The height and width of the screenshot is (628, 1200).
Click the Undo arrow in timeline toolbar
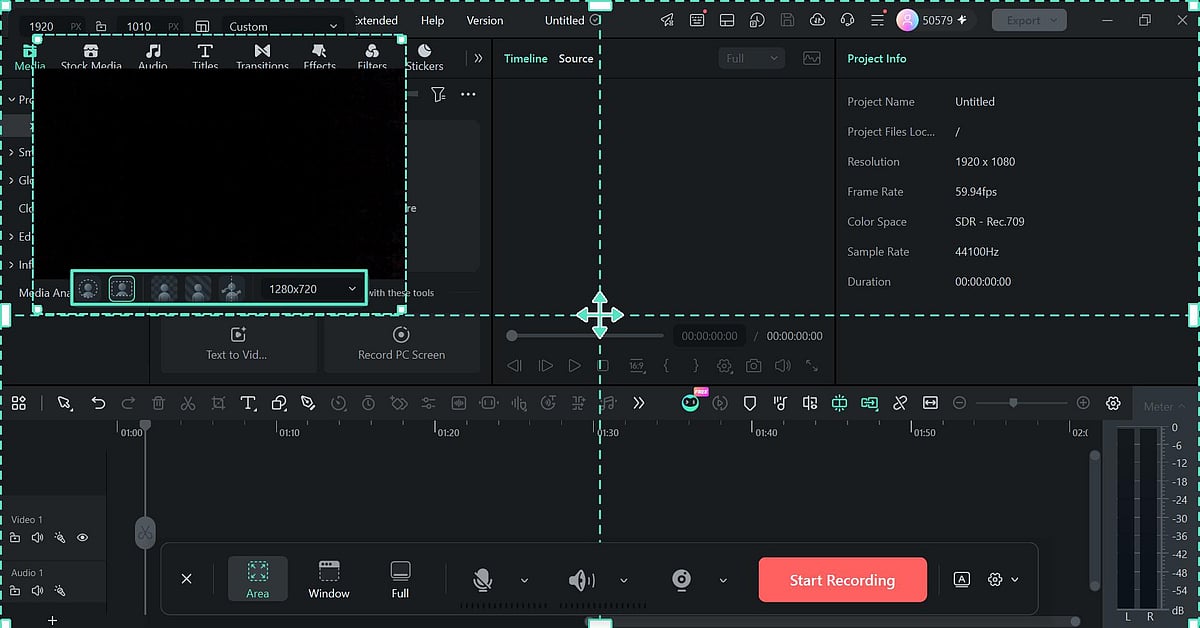(98, 403)
